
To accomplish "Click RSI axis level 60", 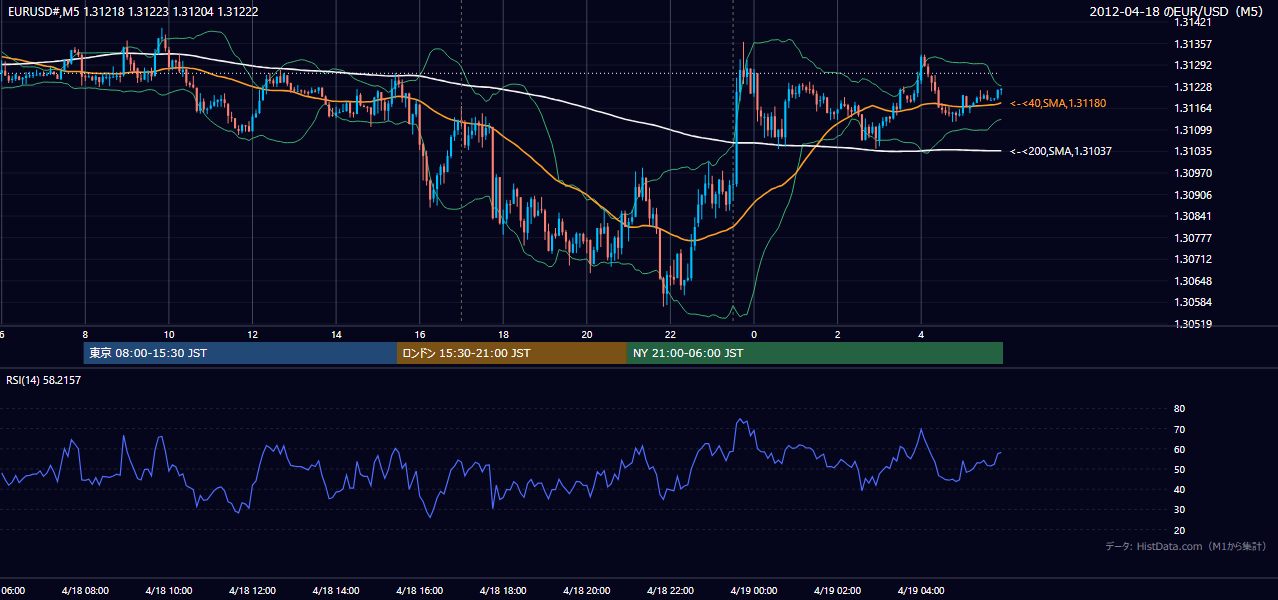I will click(x=1179, y=449).
